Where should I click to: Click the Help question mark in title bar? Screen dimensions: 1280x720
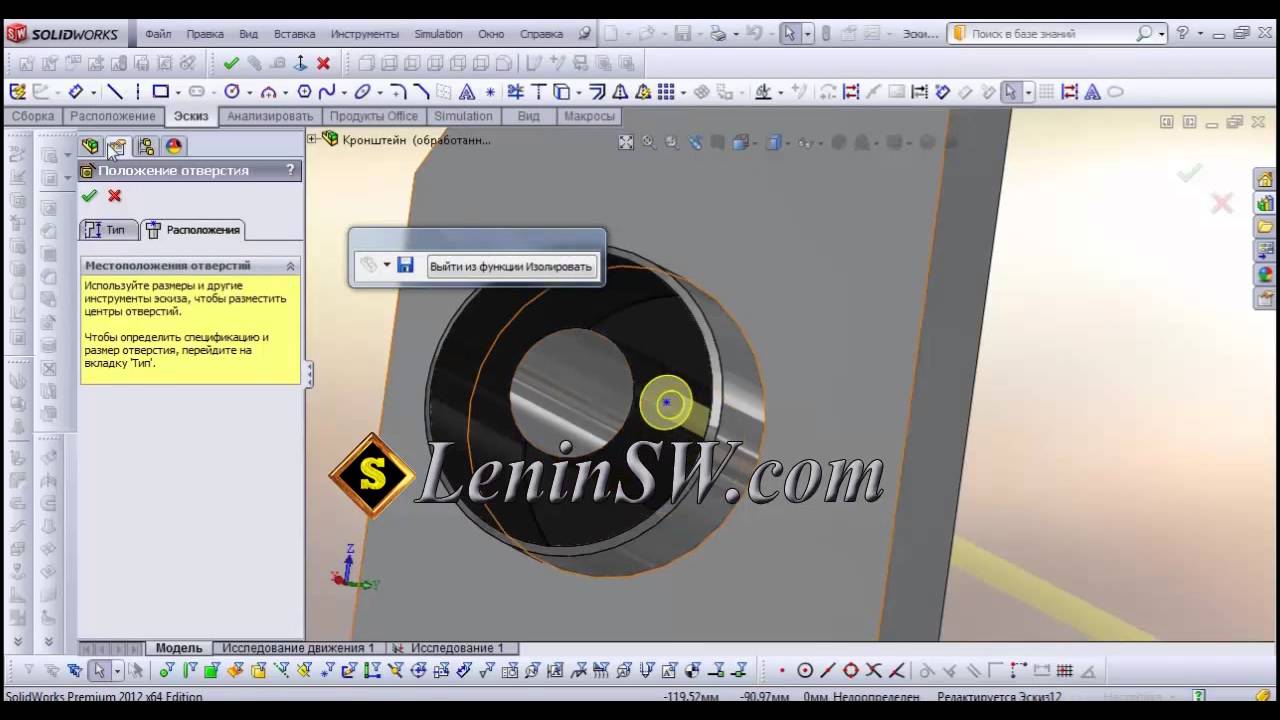1184,33
